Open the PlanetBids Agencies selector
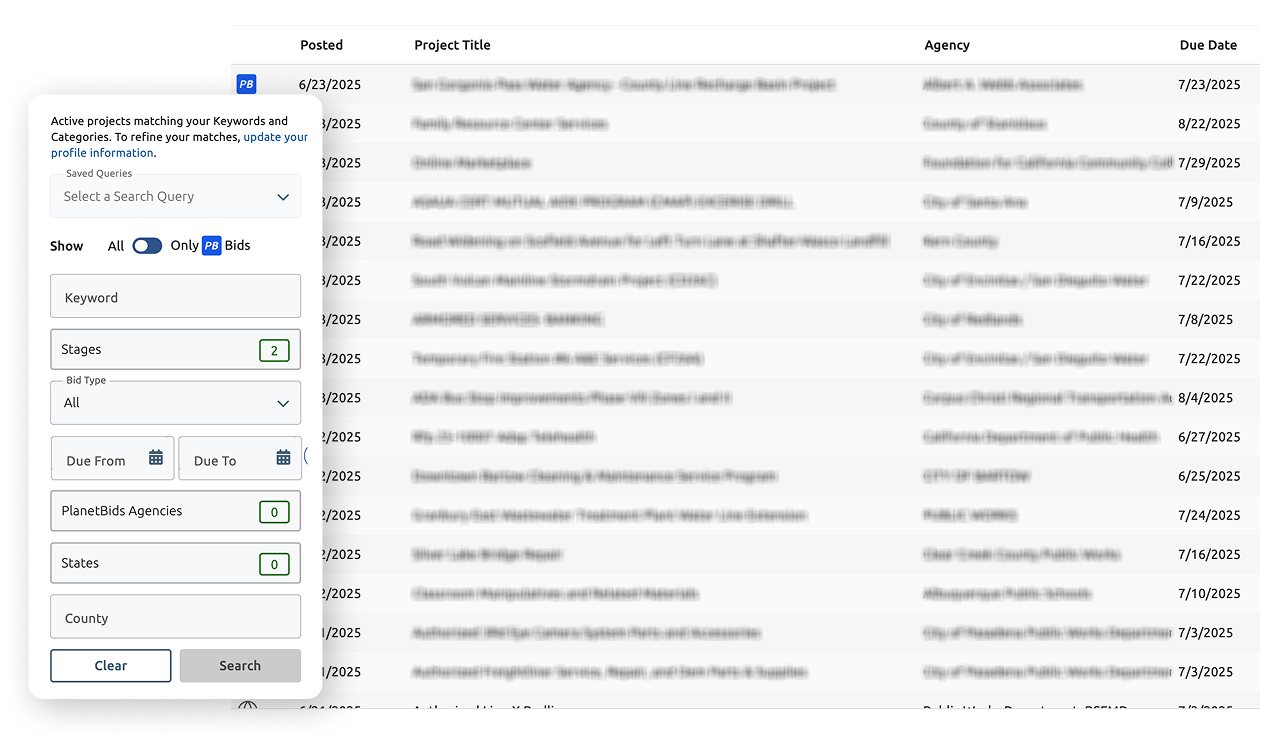This screenshot has height=750, width=1261. point(175,511)
